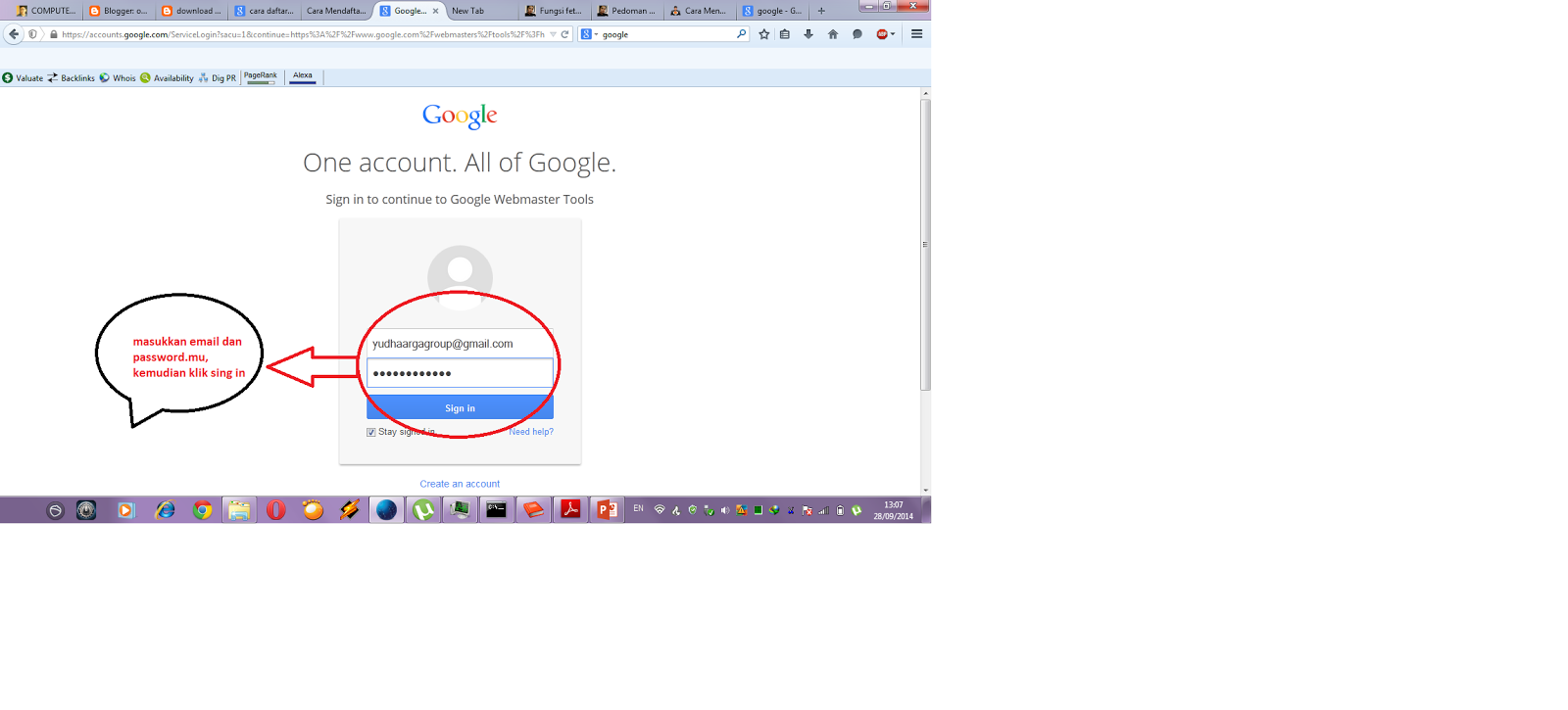The height and width of the screenshot is (710, 1568).
Task: Click the Wi-Fi network tray icon
Action: [x=660, y=510]
